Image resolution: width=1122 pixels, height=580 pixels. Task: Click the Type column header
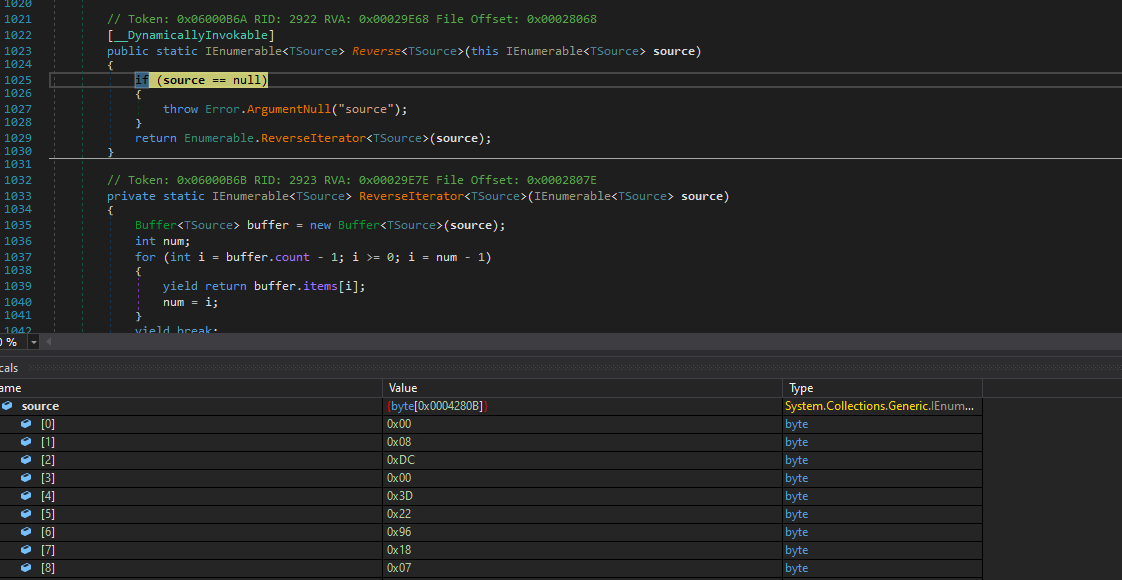tap(882, 388)
